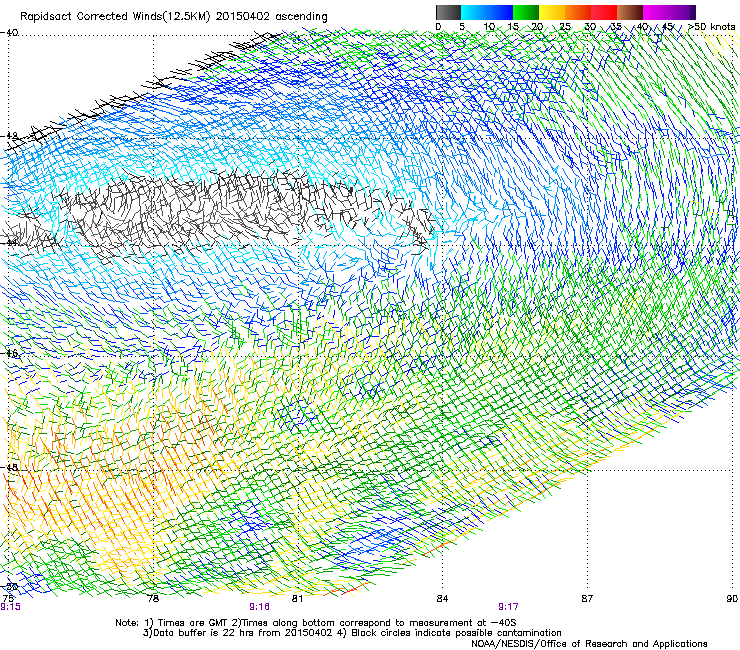740x650 pixels.
Task: Click the latitude label -46
Action: coord(9,353)
